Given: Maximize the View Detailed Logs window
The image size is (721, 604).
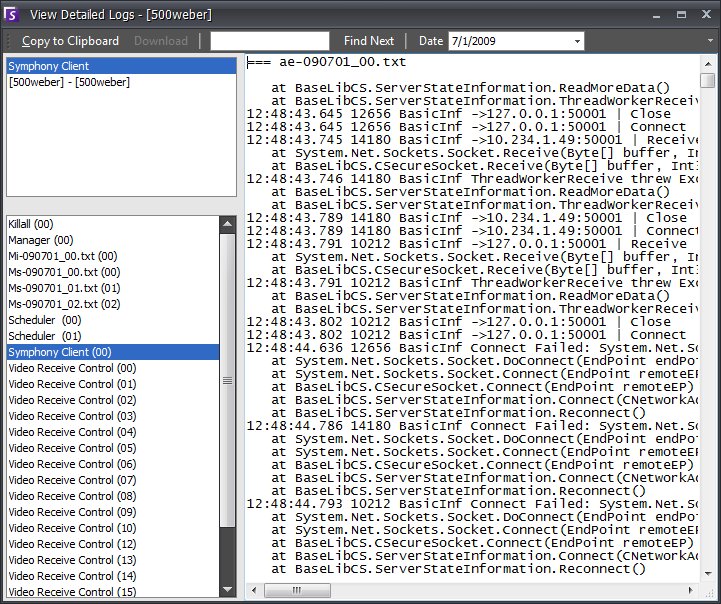Looking at the screenshot, I should pos(681,15).
